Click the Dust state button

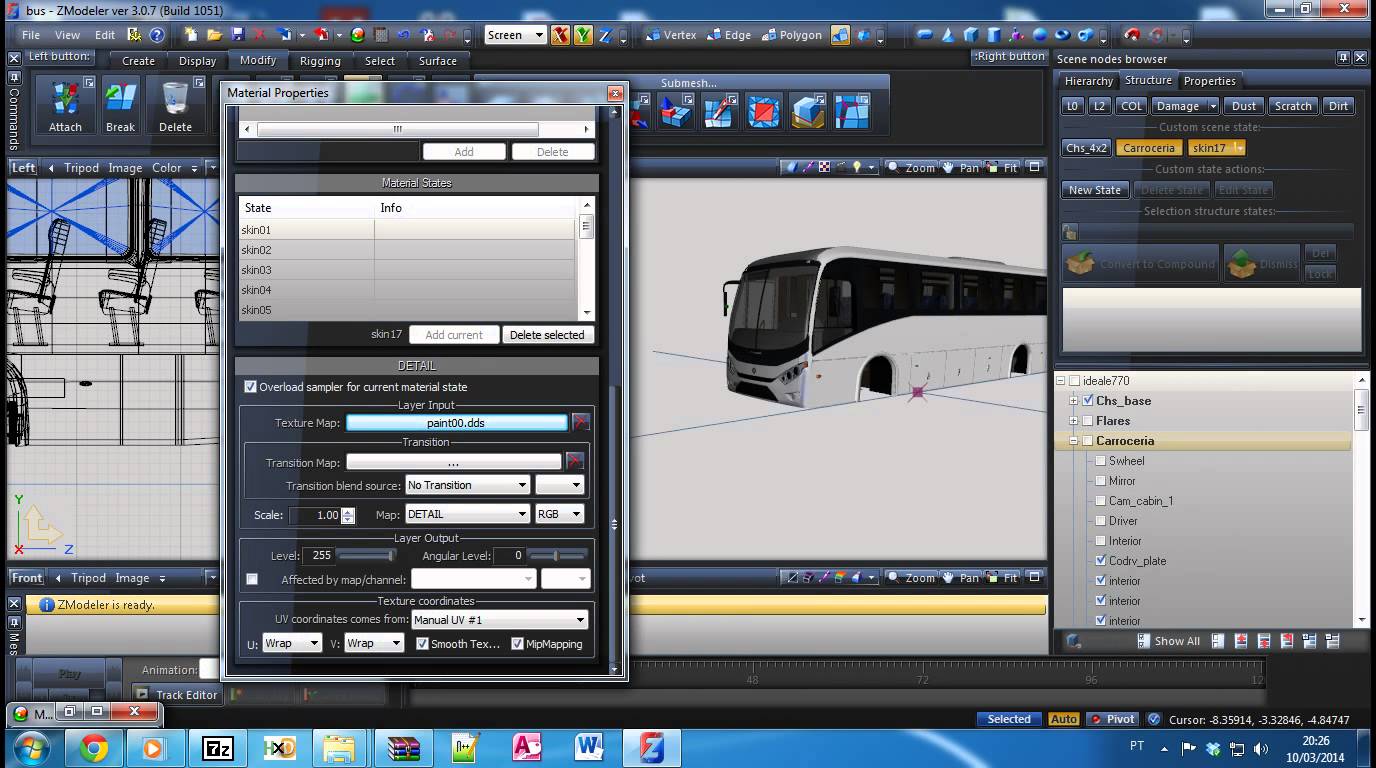coord(1244,106)
